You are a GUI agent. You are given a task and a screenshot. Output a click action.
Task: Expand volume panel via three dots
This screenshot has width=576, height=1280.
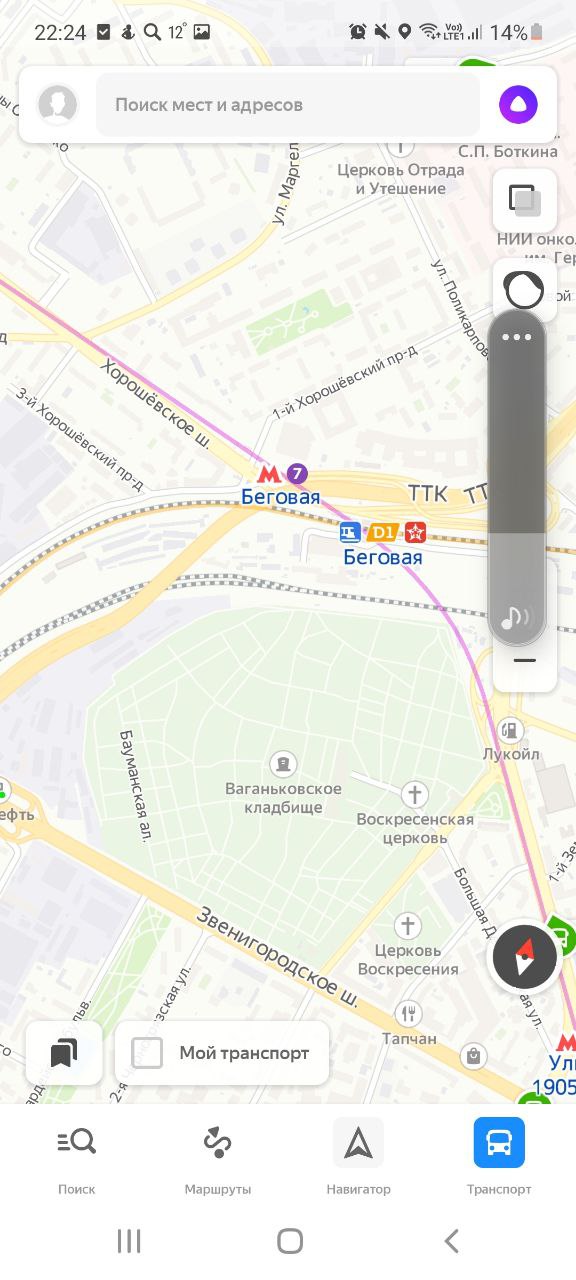pos(517,337)
